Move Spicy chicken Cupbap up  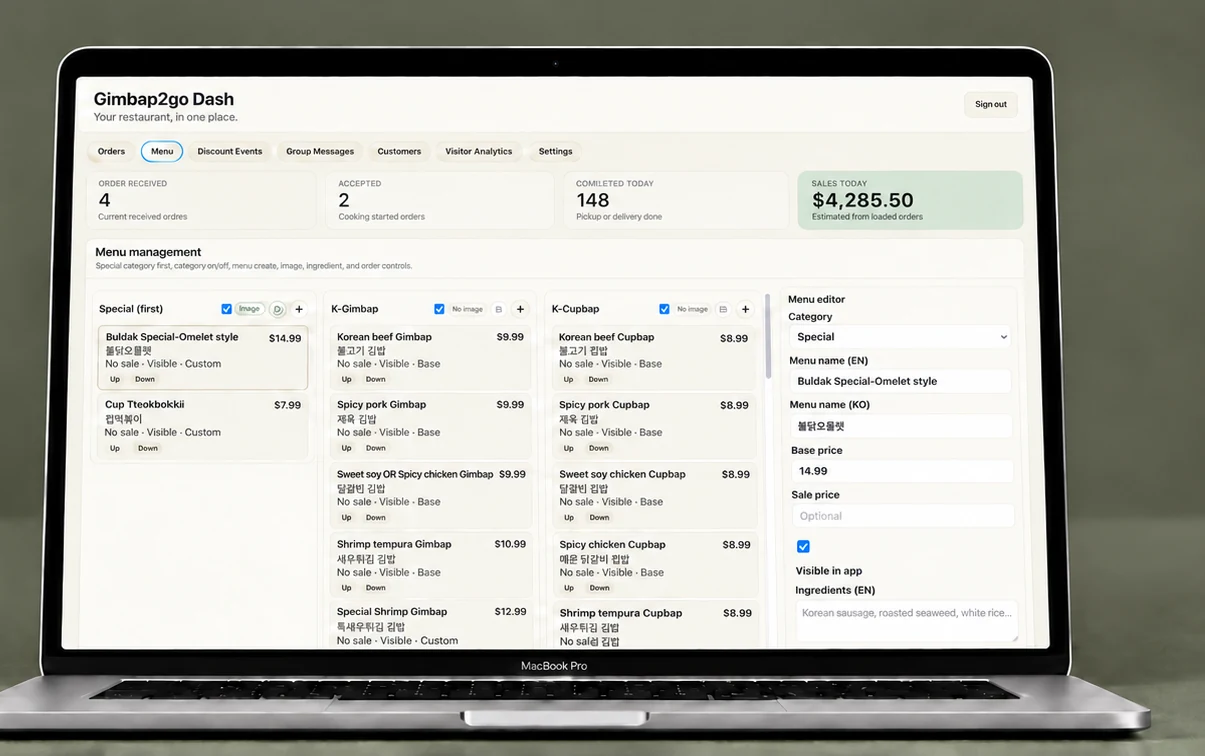568,588
